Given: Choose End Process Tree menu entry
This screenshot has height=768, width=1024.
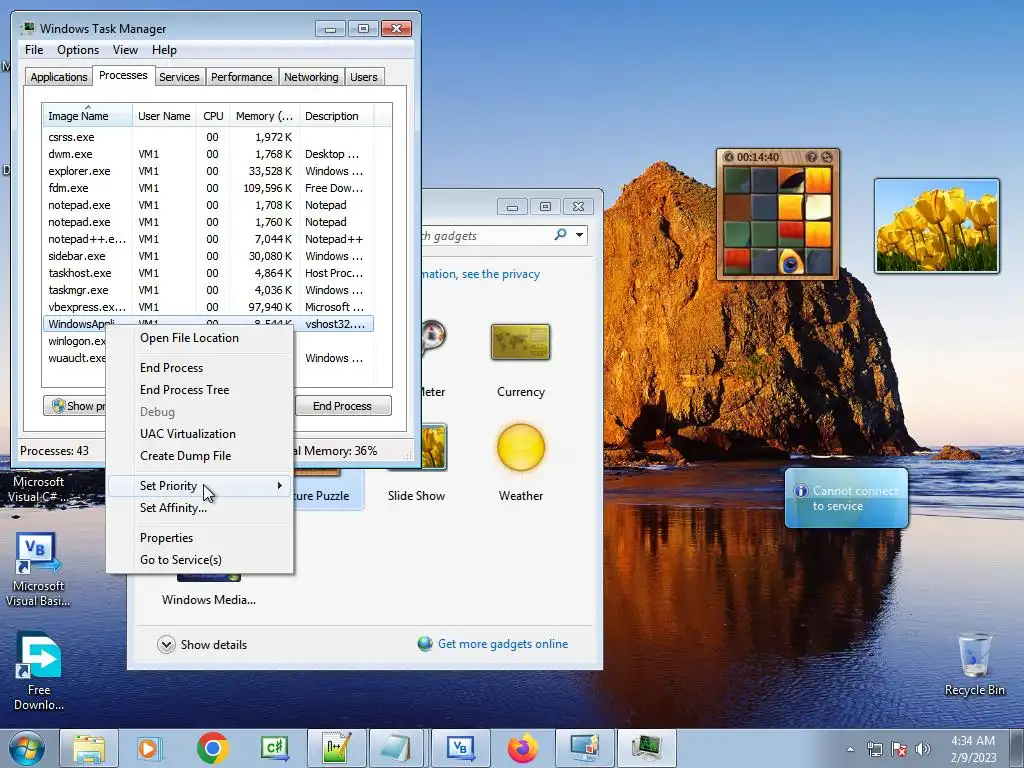Looking at the screenshot, I should [x=199, y=390].
